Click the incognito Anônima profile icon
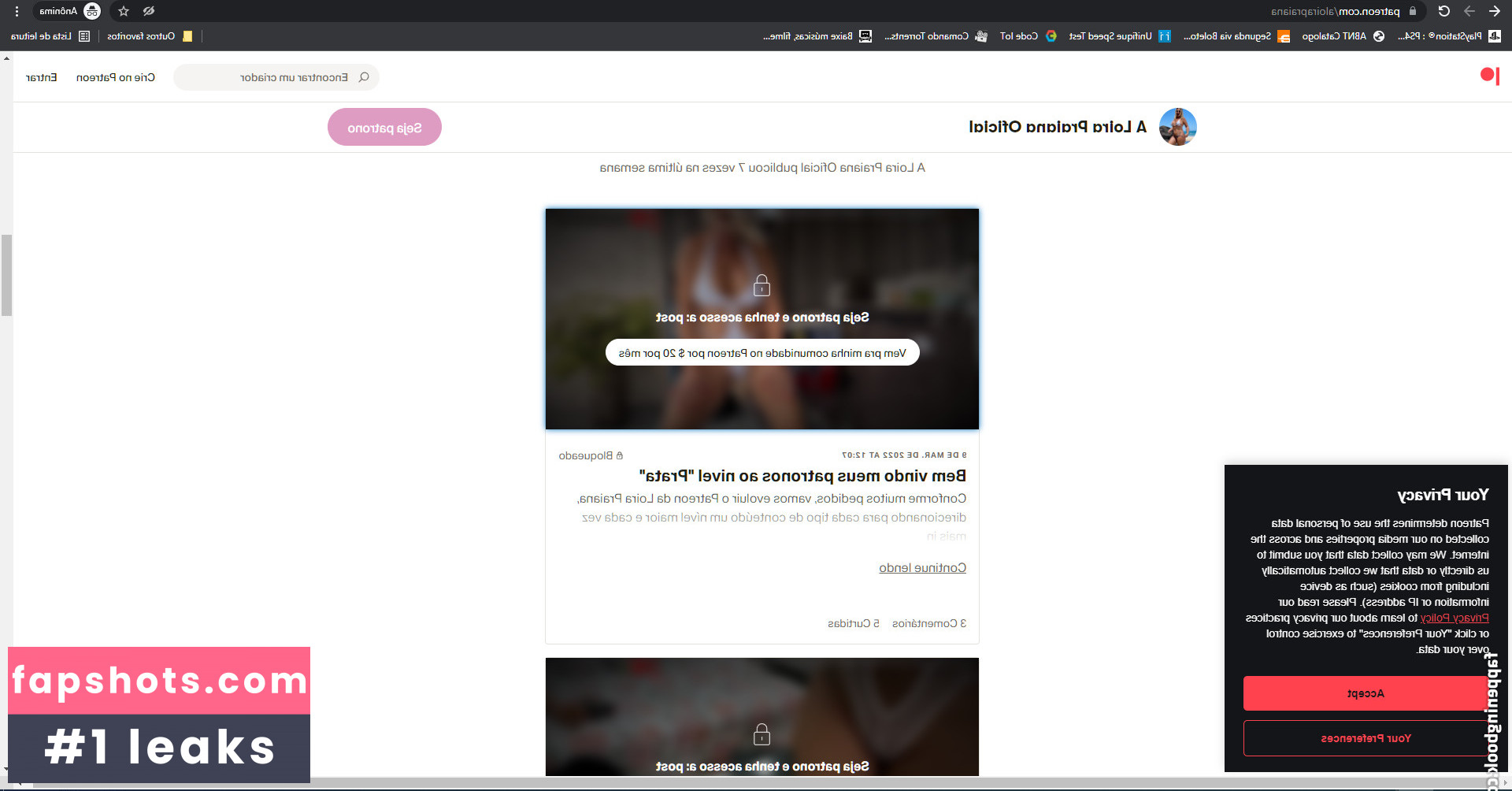The height and width of the screenshot is (791, 1512). (x=92, y=11)
